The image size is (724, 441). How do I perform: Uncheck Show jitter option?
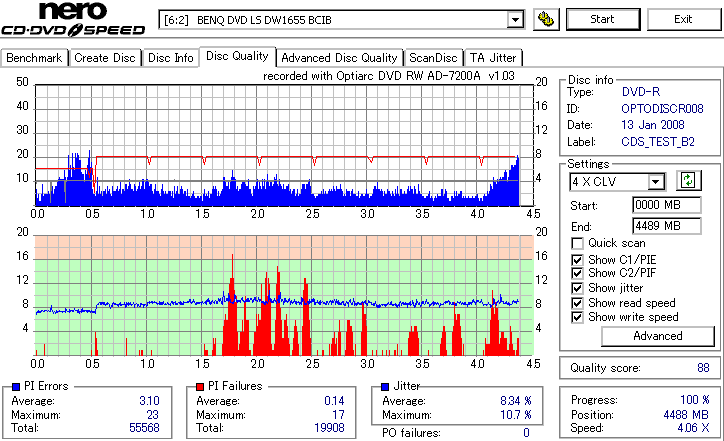[577, 288]
